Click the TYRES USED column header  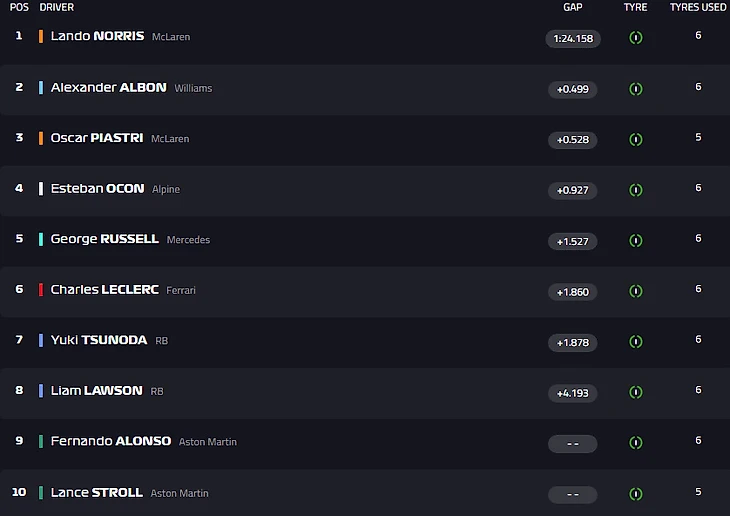tap(698, 7)
